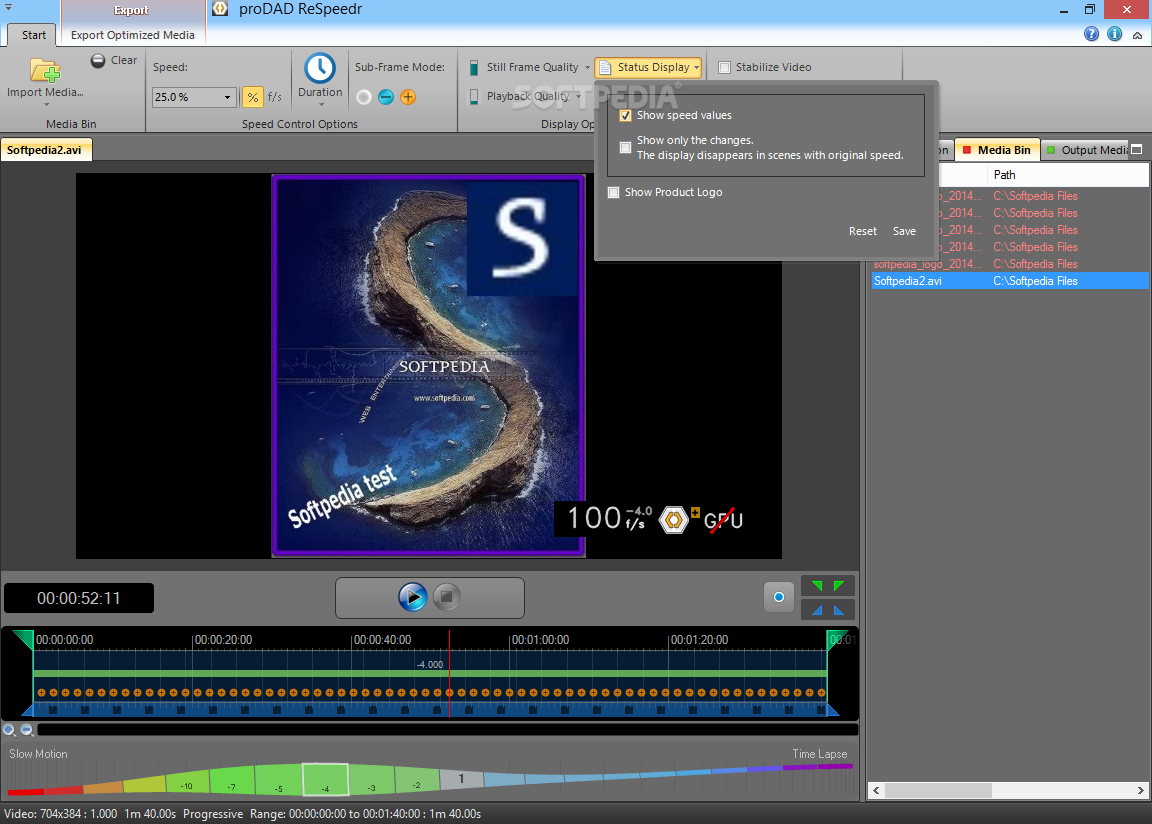This screenshot has width=1152, height=824.
Task: Expand the Still Frame Quality dropdown
Action: 587,68
